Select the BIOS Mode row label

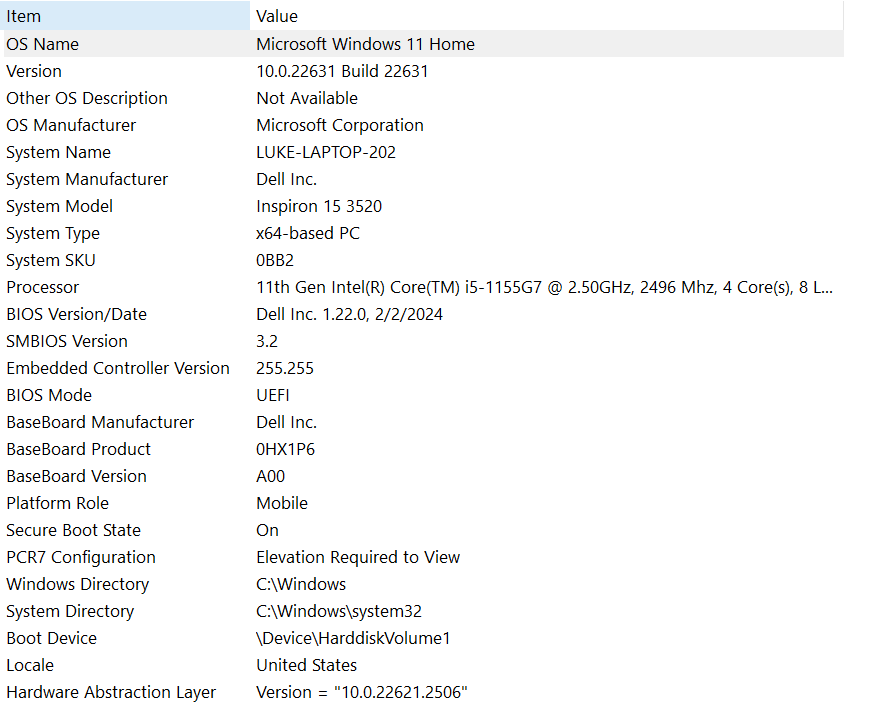49,395
